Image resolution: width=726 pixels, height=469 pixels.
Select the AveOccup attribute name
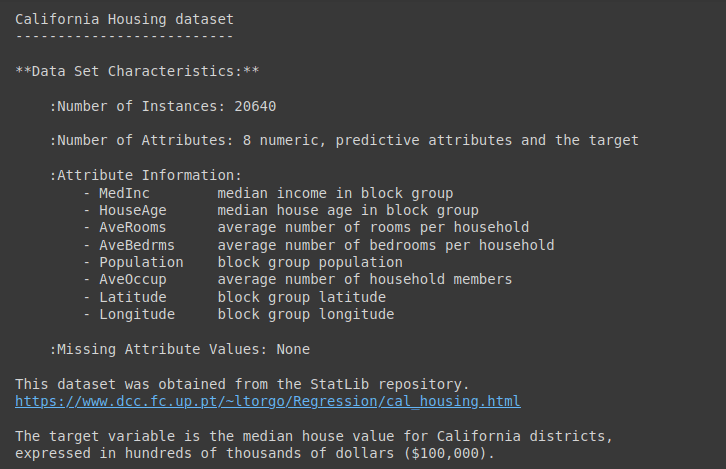pyautogui.click(x=132, y=280)
